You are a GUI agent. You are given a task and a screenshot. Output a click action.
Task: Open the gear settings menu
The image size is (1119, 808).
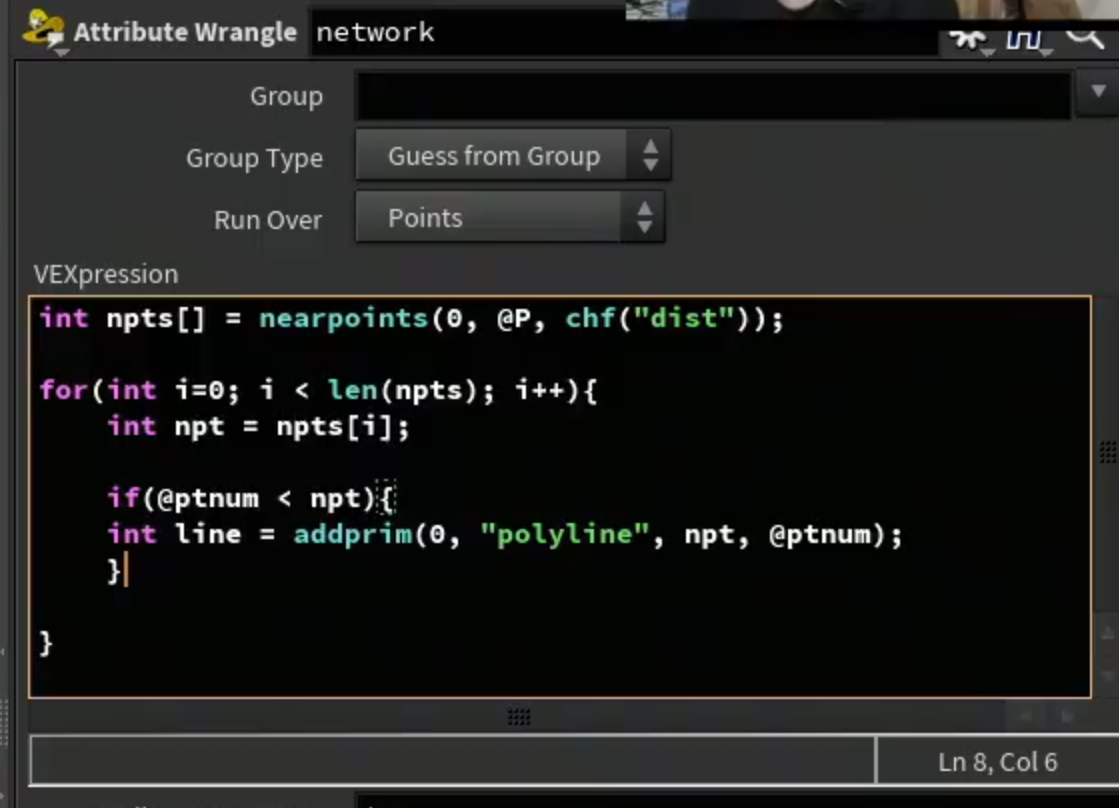click(968, 39)
